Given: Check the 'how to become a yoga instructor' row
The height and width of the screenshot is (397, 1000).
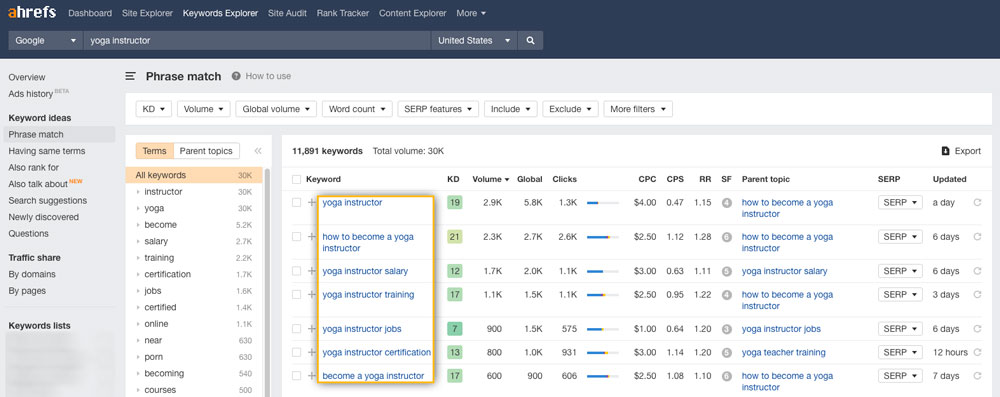Looking at the screenshot, I should click(296, 236).
